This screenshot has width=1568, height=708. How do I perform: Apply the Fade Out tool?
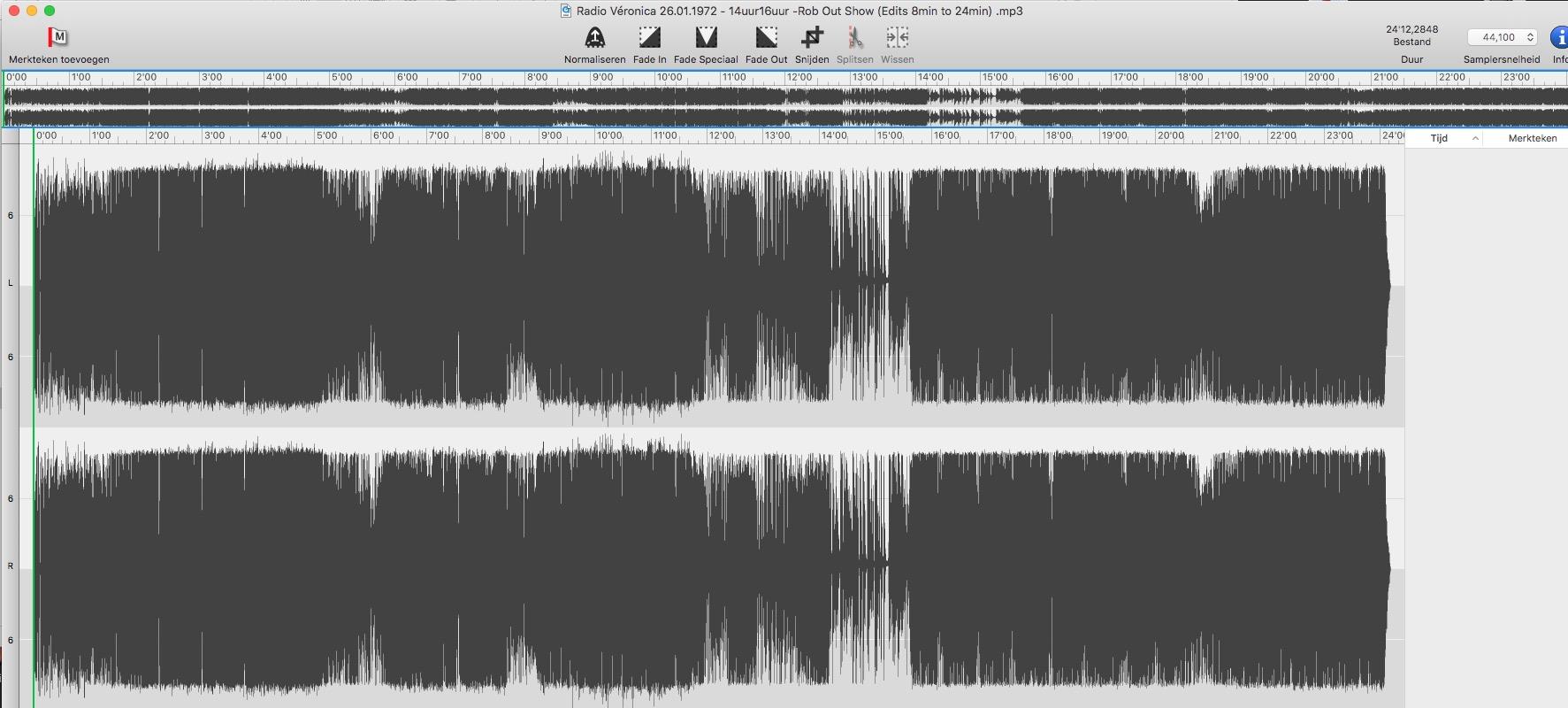pos(766,37)
